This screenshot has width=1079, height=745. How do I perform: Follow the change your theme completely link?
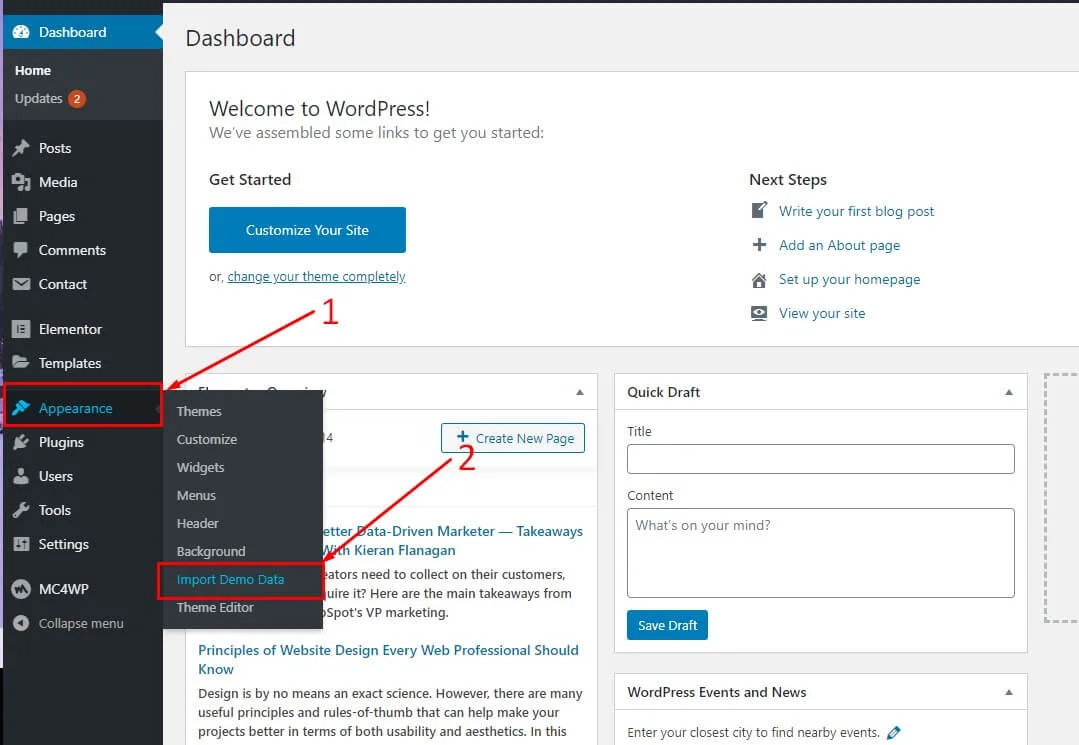pos(316,277)
